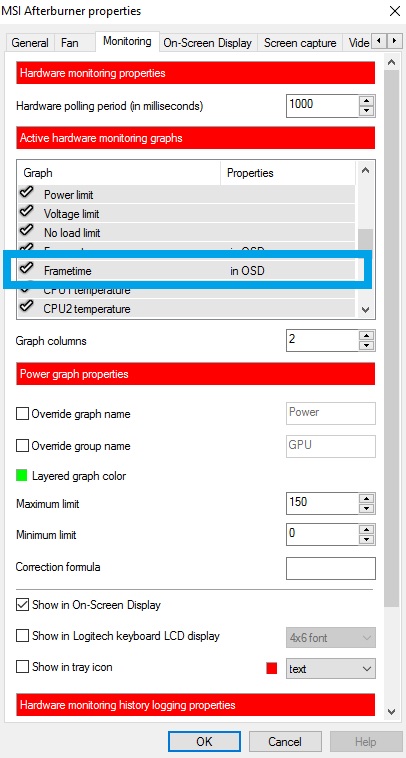The height and width of the screenshot is (758, 406).
Task: Increase hardware polling period with up arrow
Action: pos(367,101)
